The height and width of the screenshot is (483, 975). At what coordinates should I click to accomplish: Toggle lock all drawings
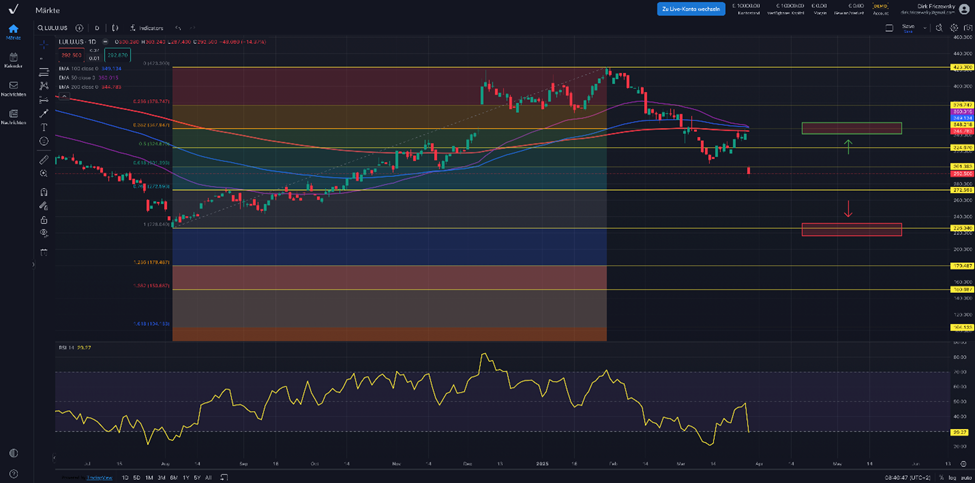(44, 219)
